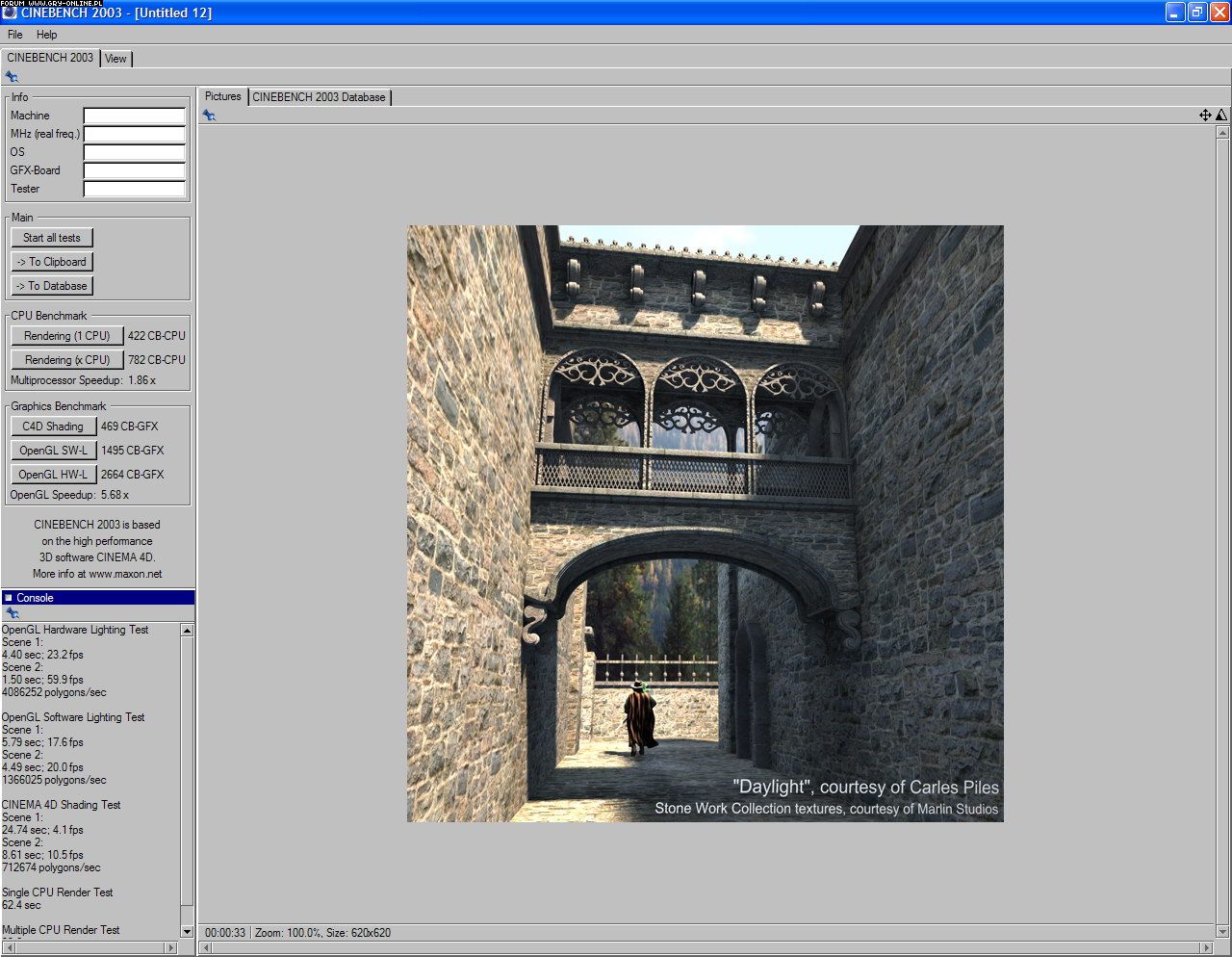Click 1366025 polygons/sec console line

54,780
